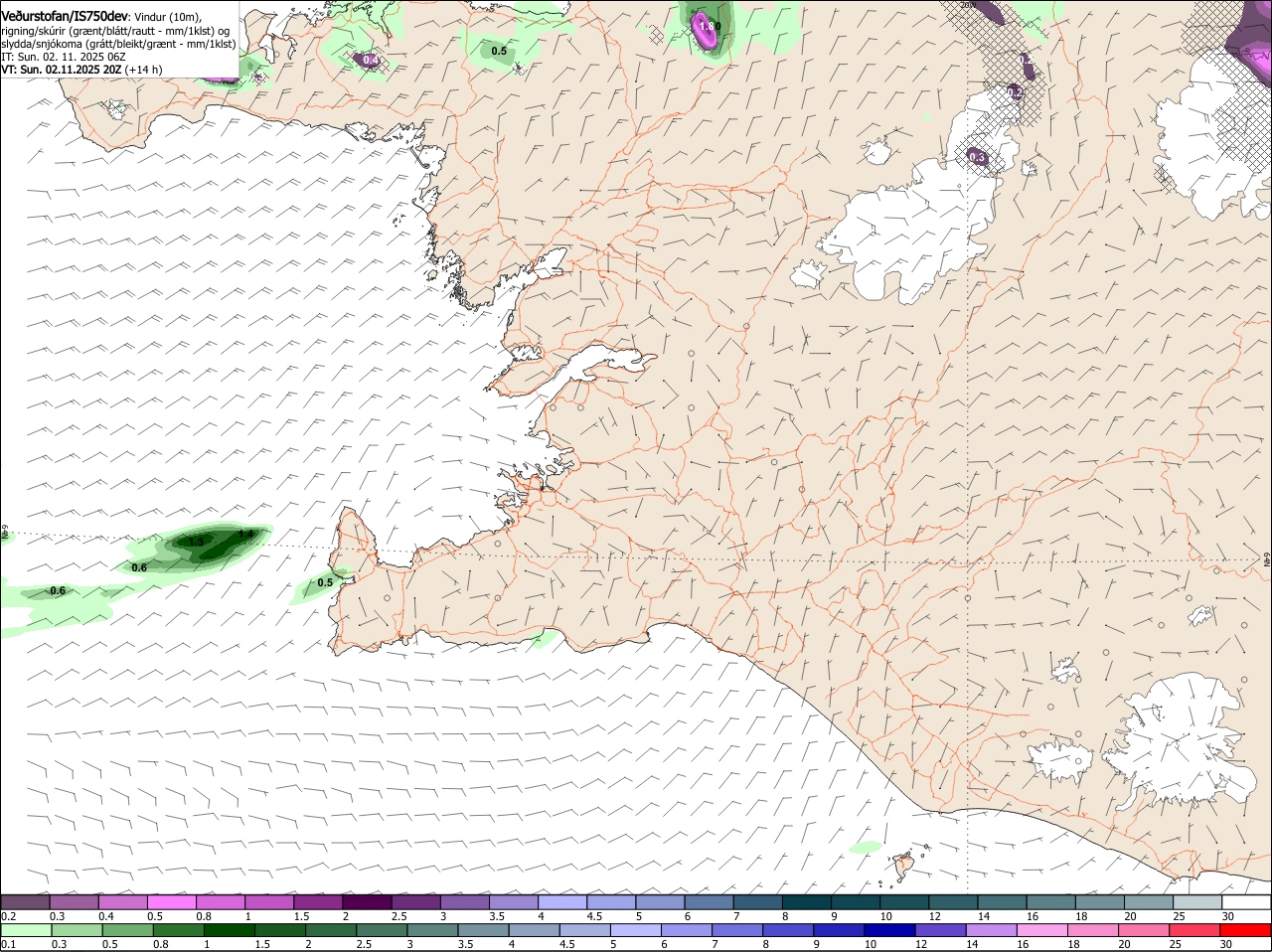Pick the white swatch ending the top legend row

(1246, 901)
